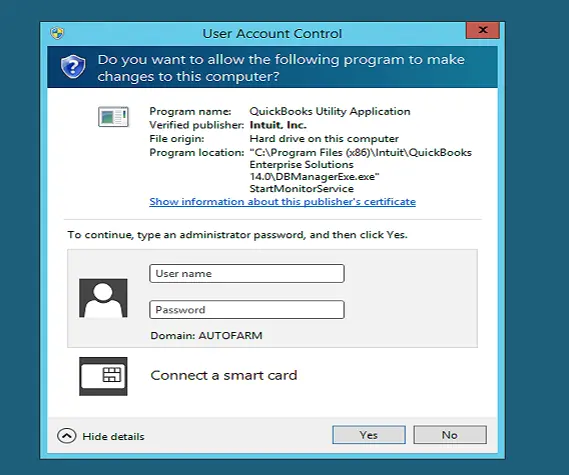Close the User Account Control dialog
The height and width of the screenshot is (475, 569).
483,30
